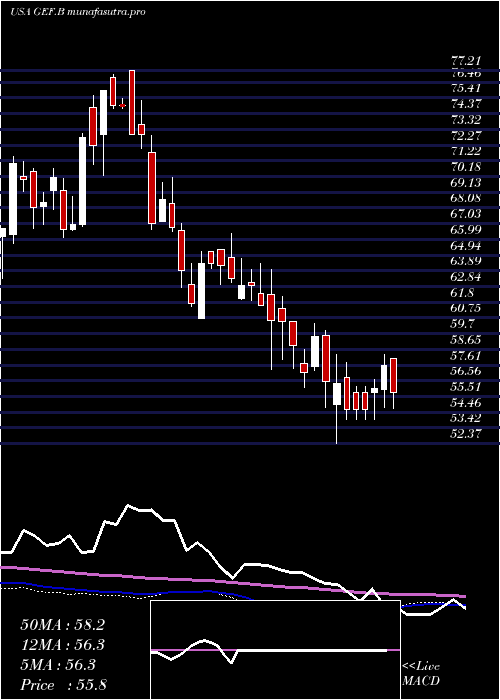The image size is (500, 700).
Task: Click the 58.65 price axis label
Action: tap(465, 340)
